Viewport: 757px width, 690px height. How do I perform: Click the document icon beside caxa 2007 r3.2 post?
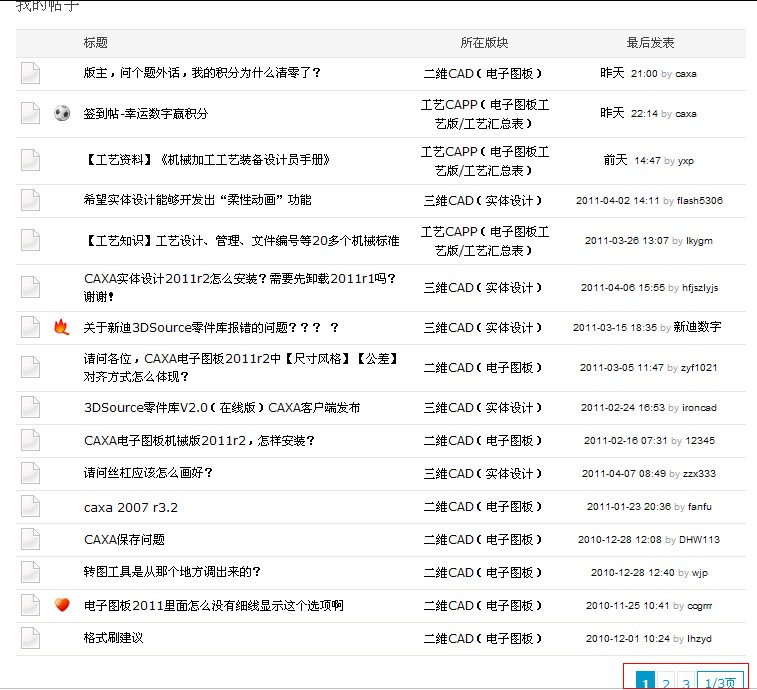[30, 507]
